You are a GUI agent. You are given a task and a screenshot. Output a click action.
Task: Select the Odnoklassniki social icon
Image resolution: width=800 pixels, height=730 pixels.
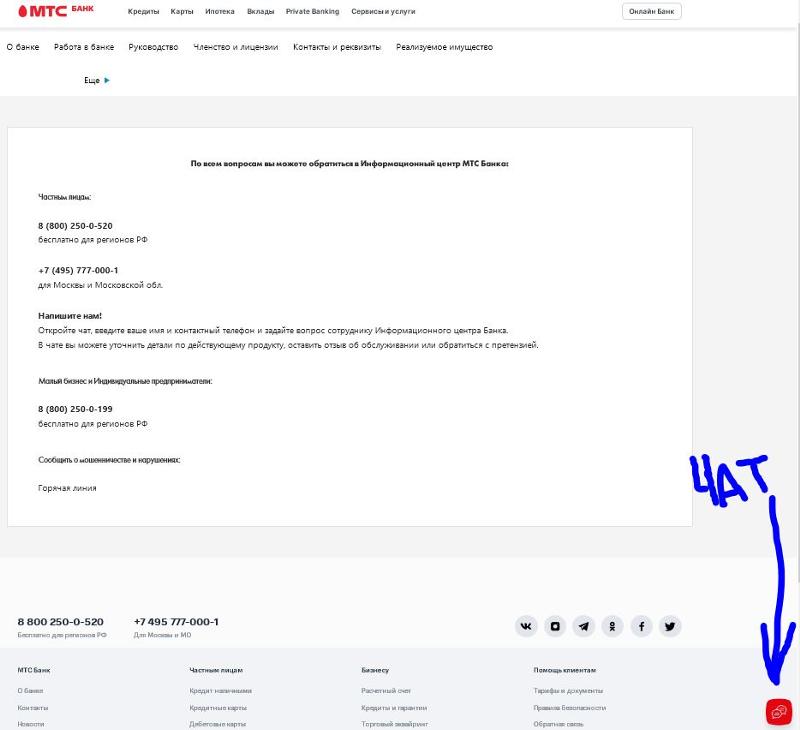[x=612, y=625]
